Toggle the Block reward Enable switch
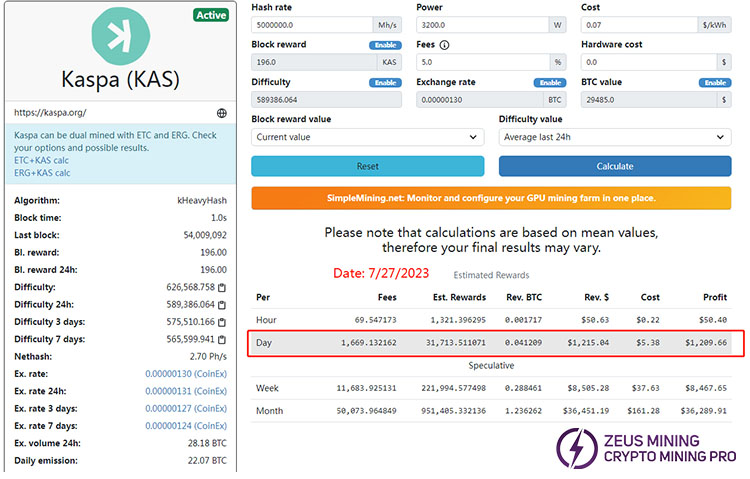The height and width of the screenshot is (479, 750). (x=385, y=45)
